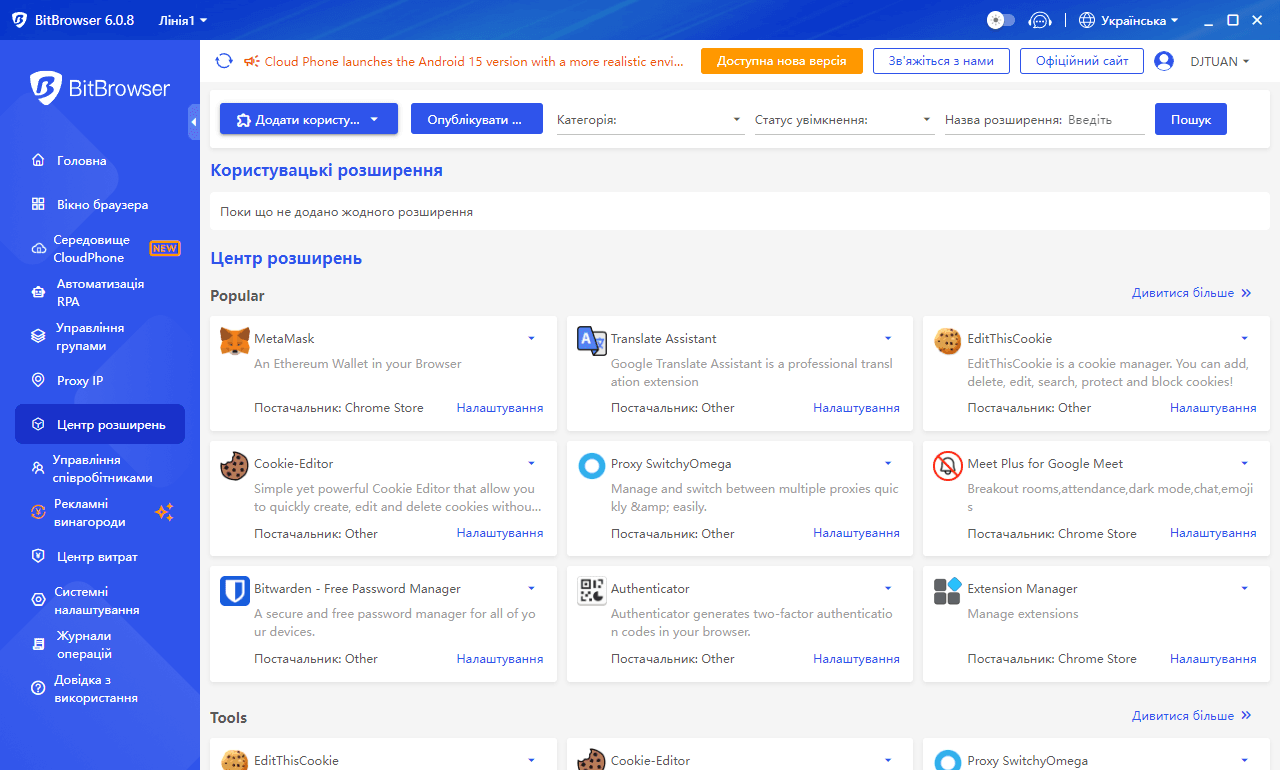Click the Пошук search button

(x=1191, y=119)
